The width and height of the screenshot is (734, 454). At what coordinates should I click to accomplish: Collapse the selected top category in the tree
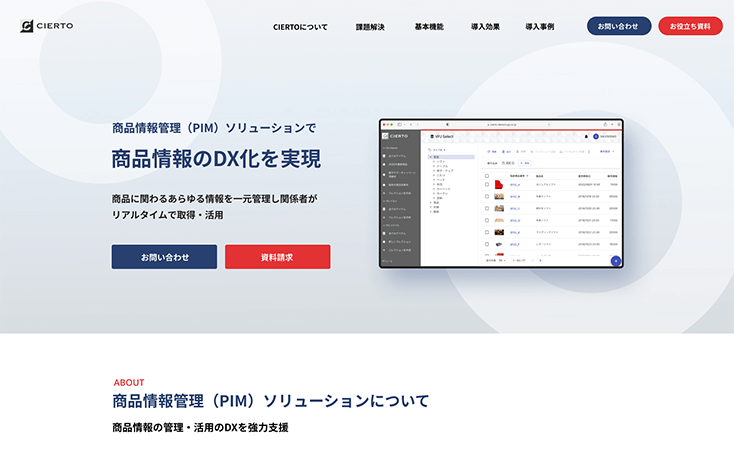[x=429, y=157]
